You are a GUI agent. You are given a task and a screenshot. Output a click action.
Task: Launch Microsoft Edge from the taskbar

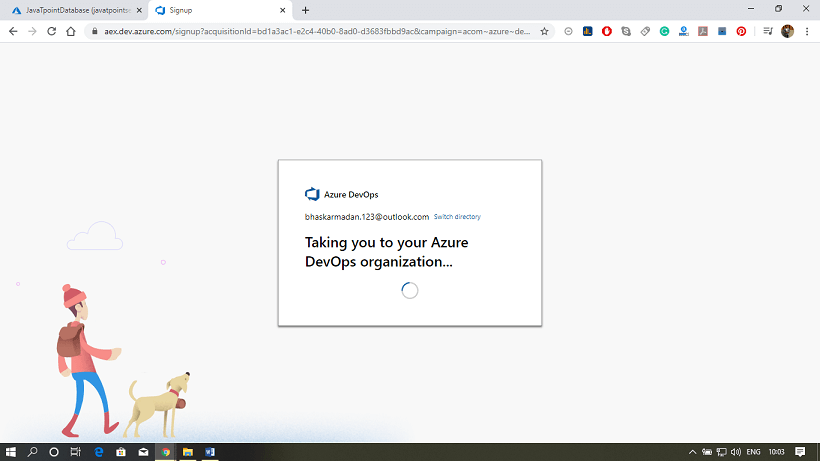pyautogui.click(x=98, y=452)
